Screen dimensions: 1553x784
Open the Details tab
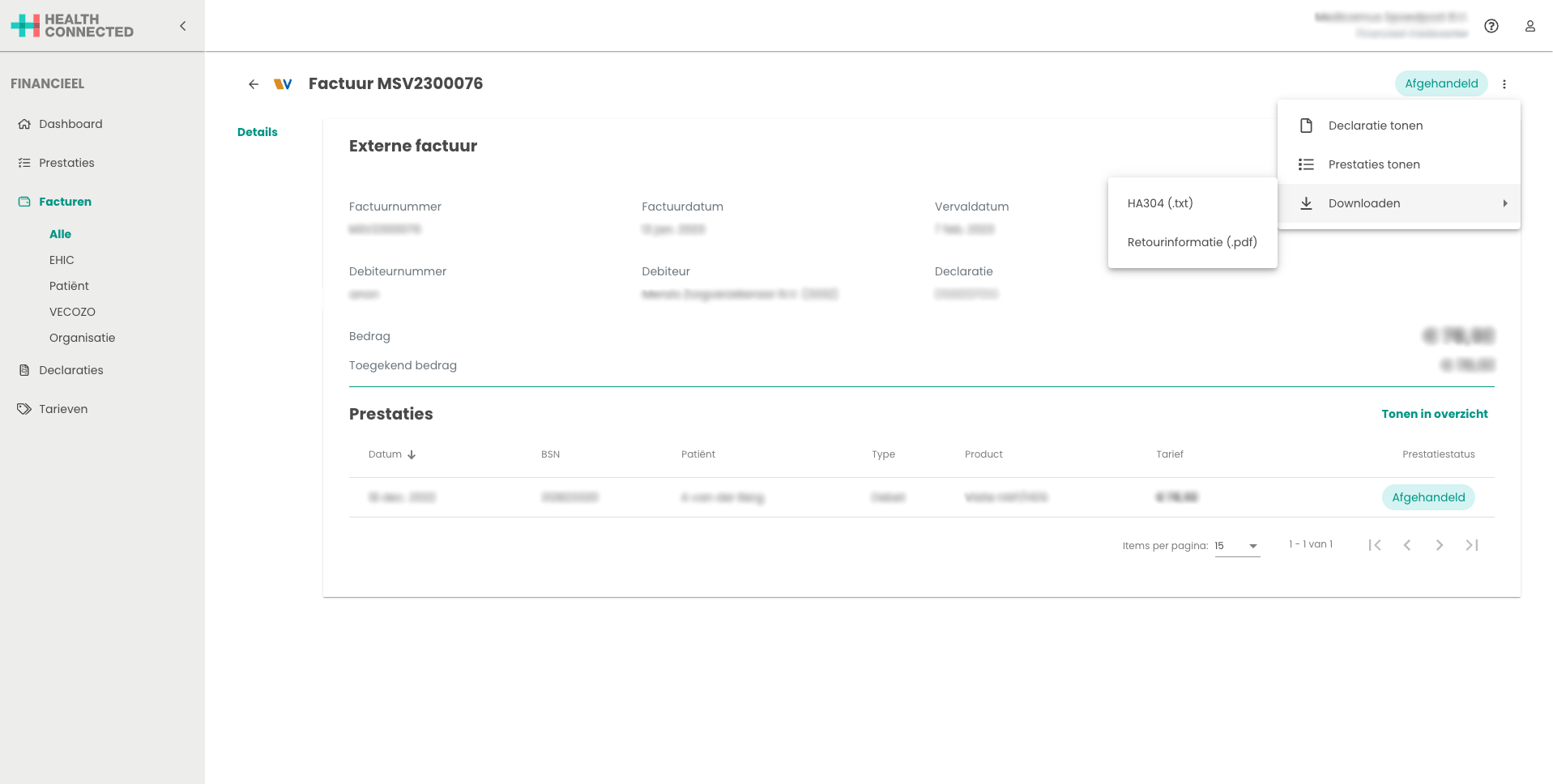257,132
